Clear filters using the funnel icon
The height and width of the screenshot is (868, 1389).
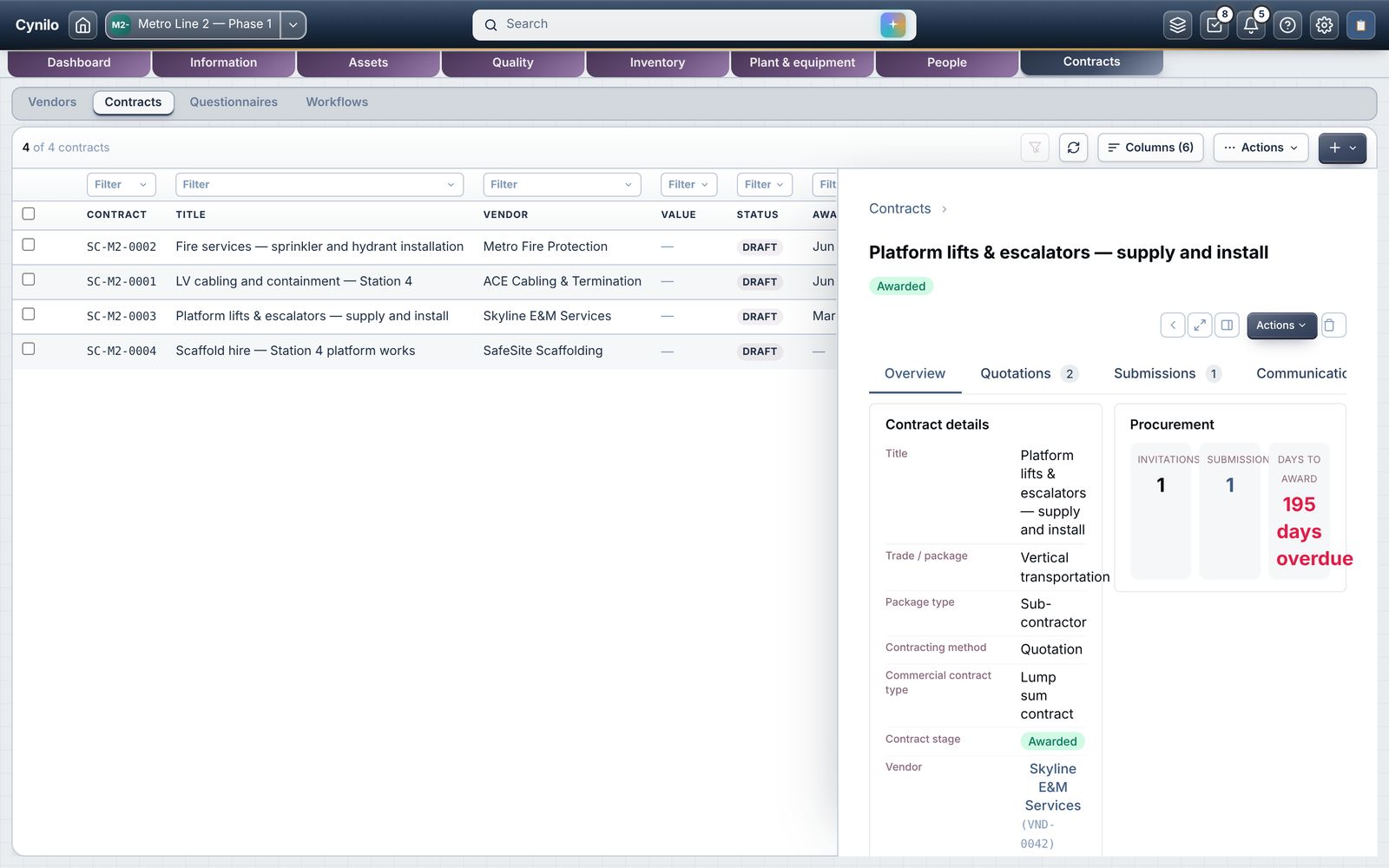pos(1035,148)
